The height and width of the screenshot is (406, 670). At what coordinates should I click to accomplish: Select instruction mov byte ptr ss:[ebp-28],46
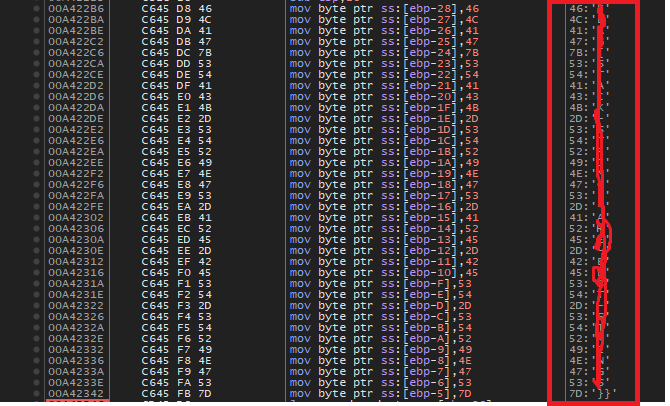(384, 9)
